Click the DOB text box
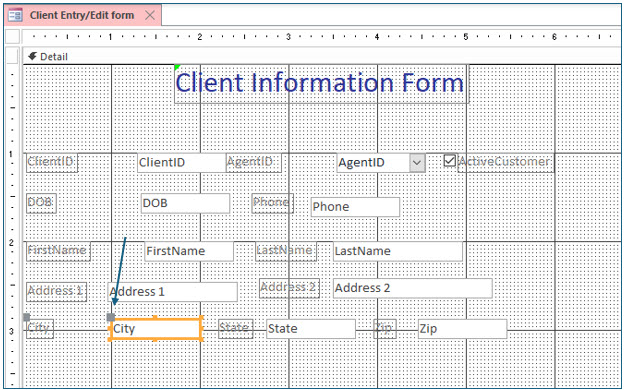The image size is (626, 390). coord(185,203)
